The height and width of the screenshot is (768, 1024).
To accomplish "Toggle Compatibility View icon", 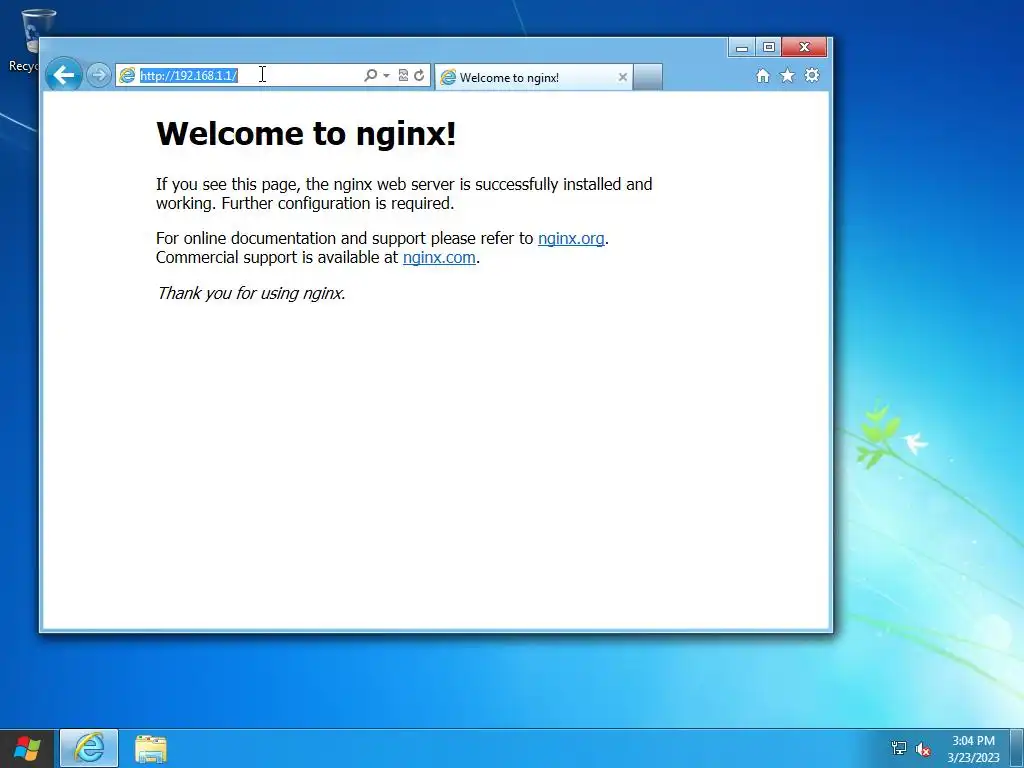I will click(403, 75).
